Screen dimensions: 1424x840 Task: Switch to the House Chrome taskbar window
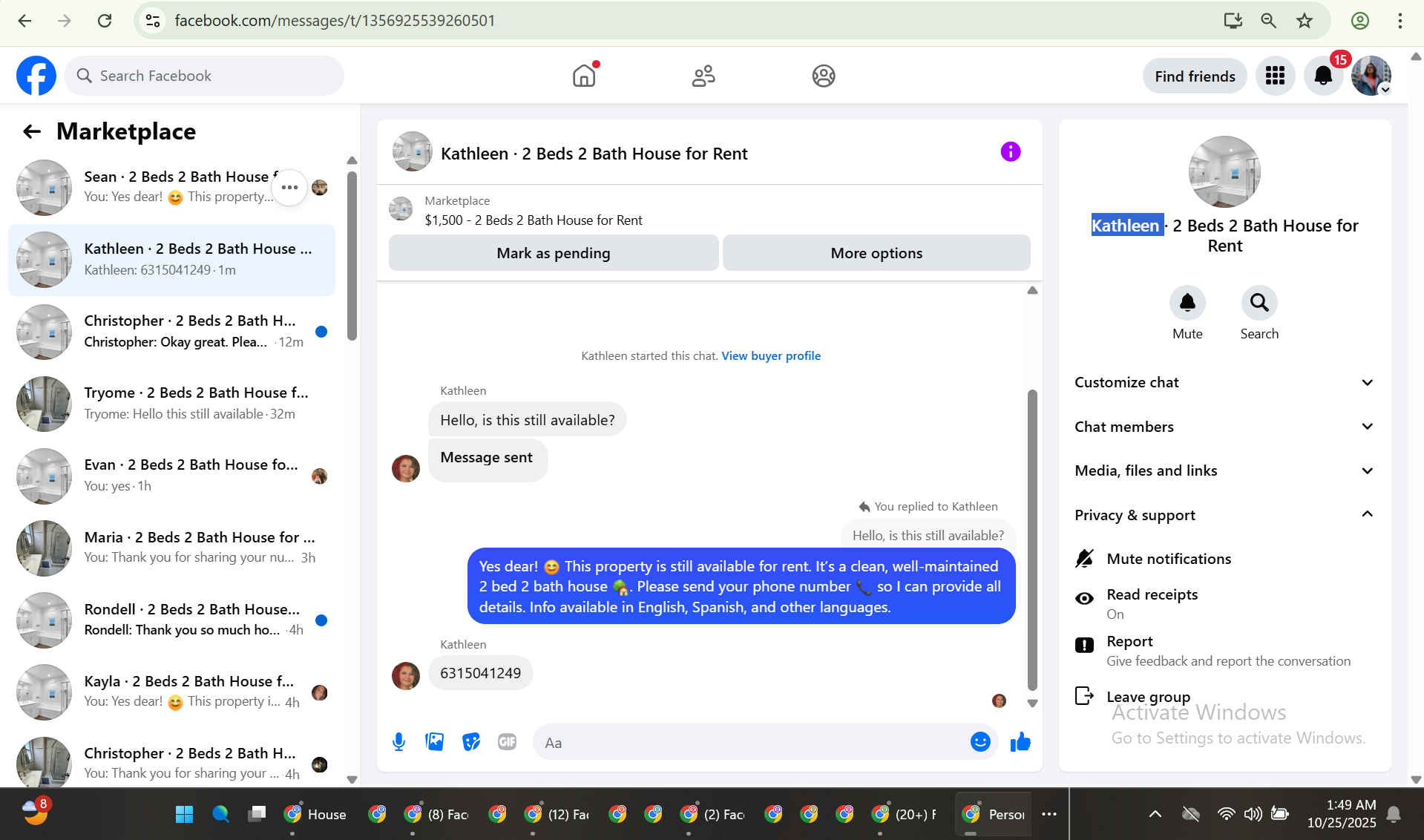[315, 814]
